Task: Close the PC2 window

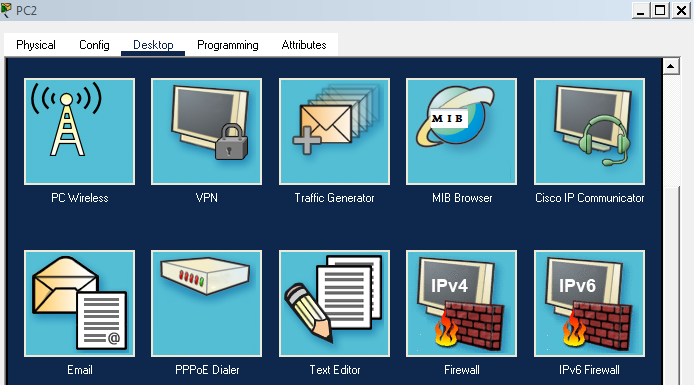Action: (681, 10)
